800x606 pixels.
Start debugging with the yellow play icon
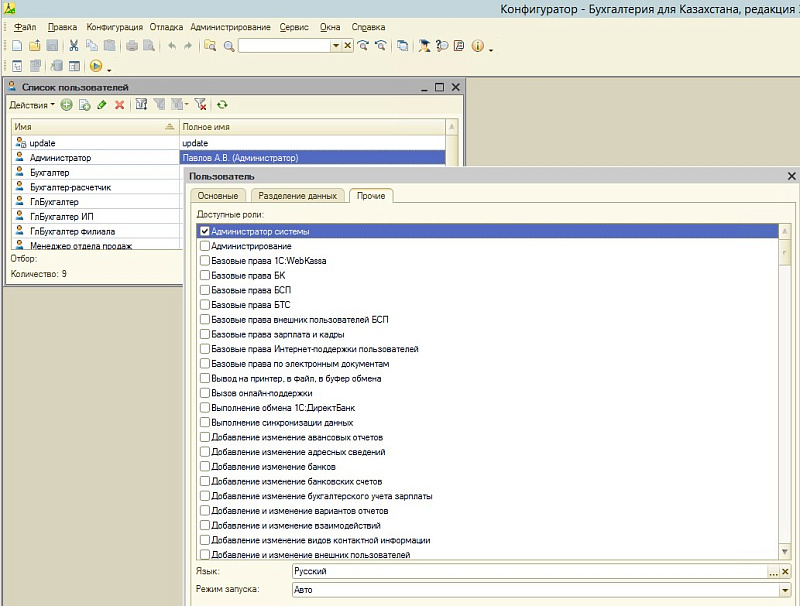coord(96,67)
